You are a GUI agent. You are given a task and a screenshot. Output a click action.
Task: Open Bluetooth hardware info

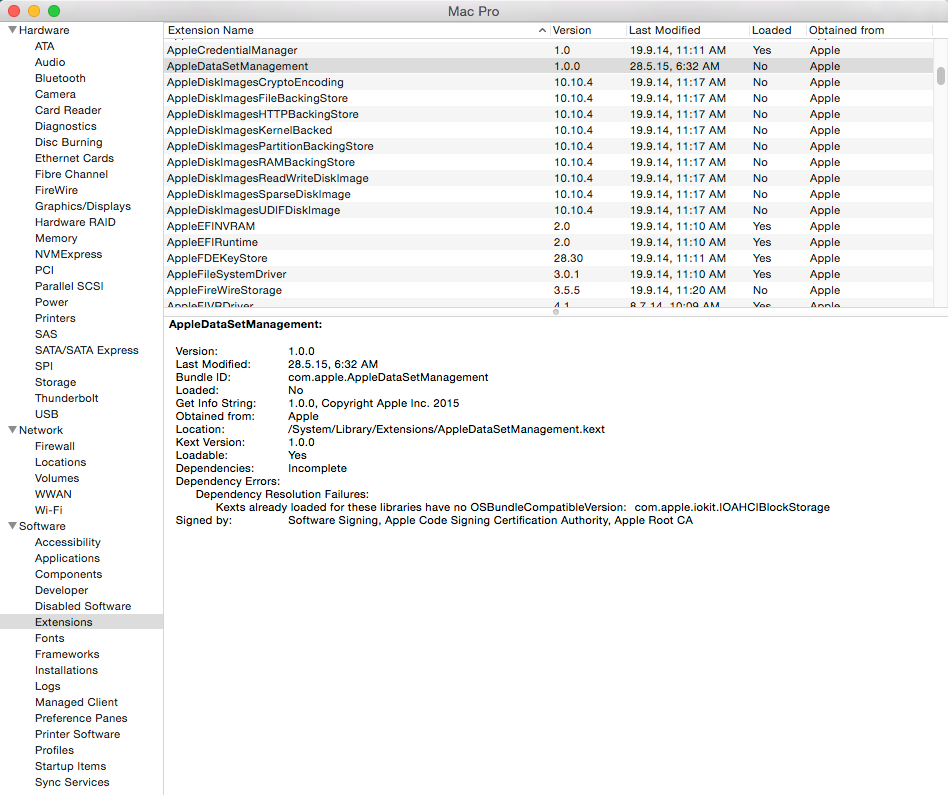pyautogui.click(x=60, y=78)
